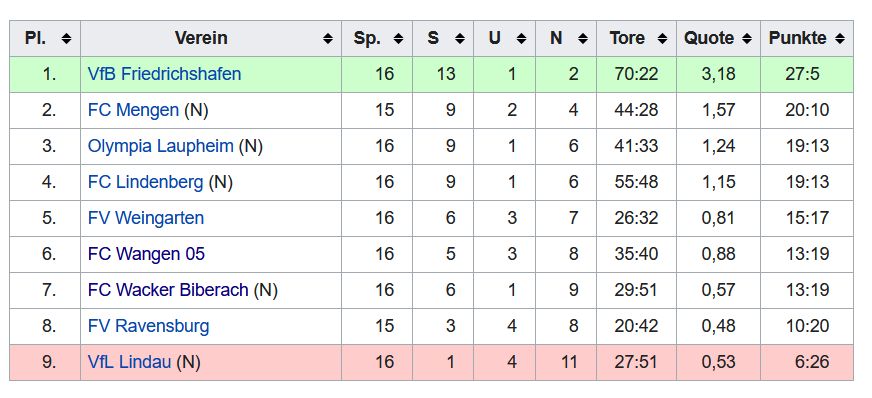The image size is (872, 398).
Task: Open the FC Wangen 05 link
Action: point(146,254)
